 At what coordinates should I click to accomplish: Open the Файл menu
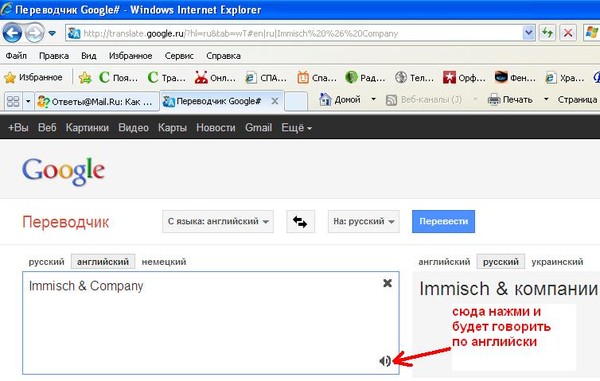pos(16,56)
